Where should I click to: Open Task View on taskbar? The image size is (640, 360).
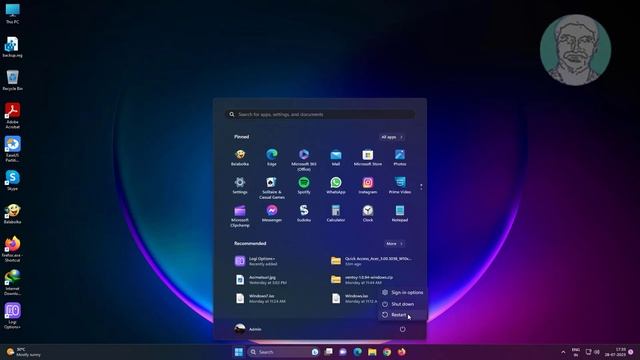pyautogui.click(x=329, y=352)
